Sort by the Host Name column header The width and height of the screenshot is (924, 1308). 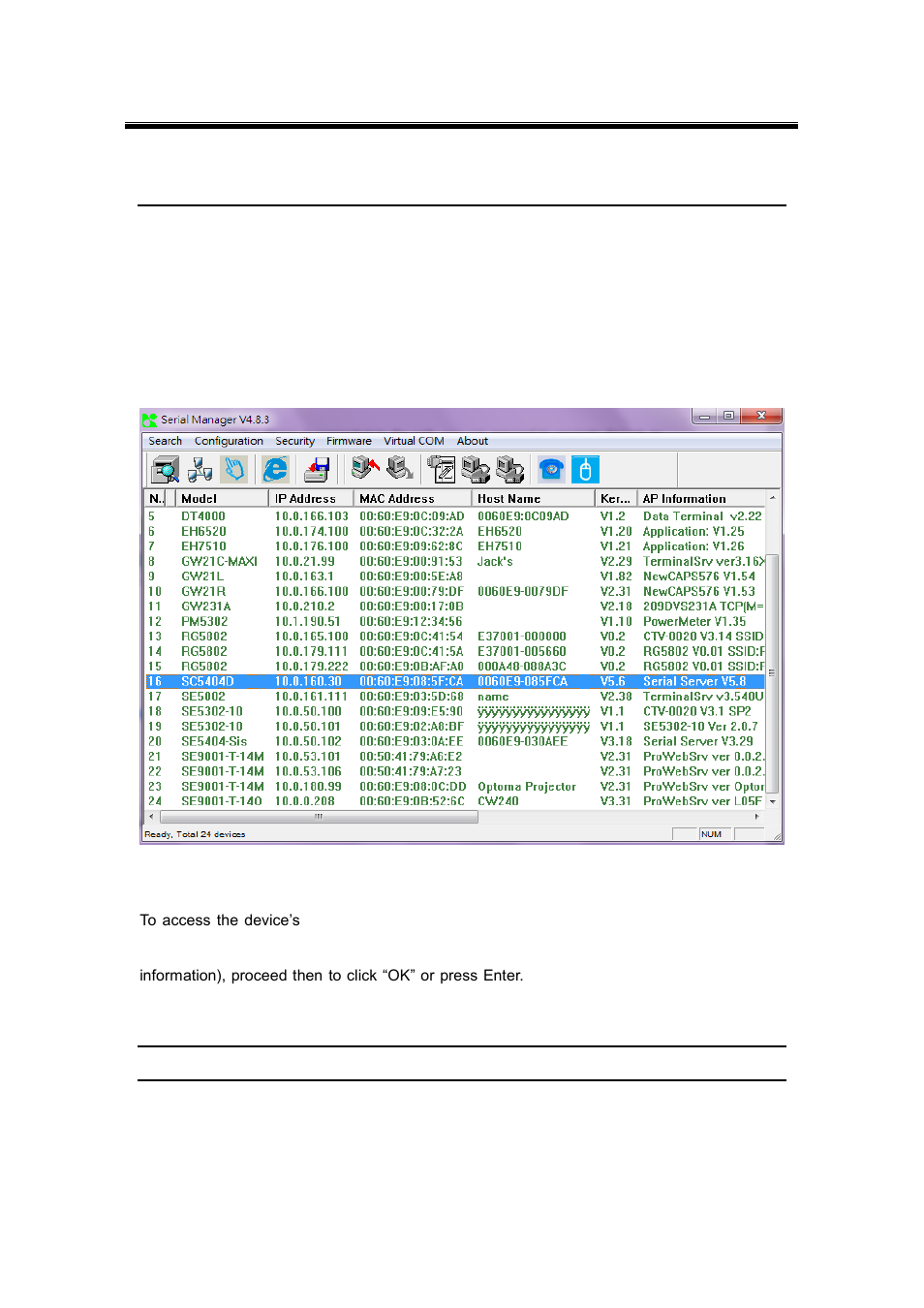point(533,498)
